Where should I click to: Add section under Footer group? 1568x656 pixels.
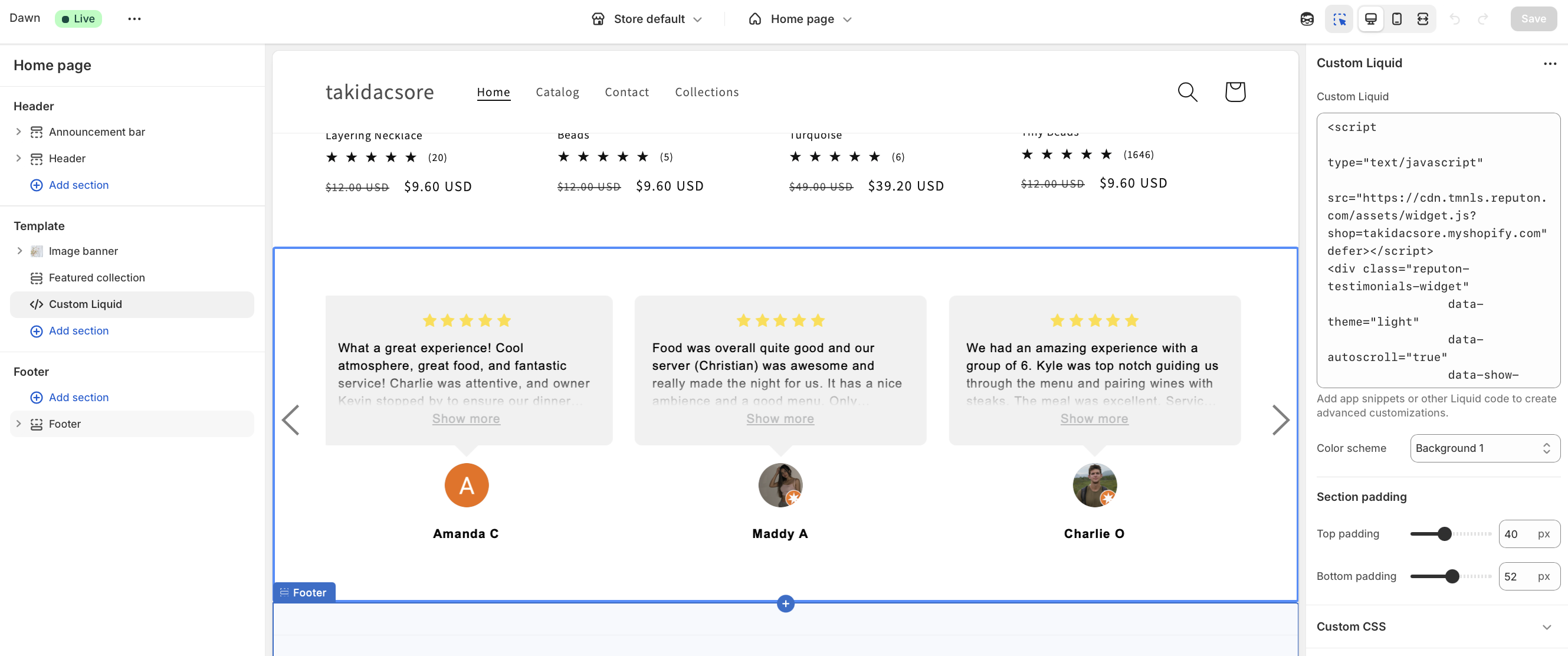70,398
